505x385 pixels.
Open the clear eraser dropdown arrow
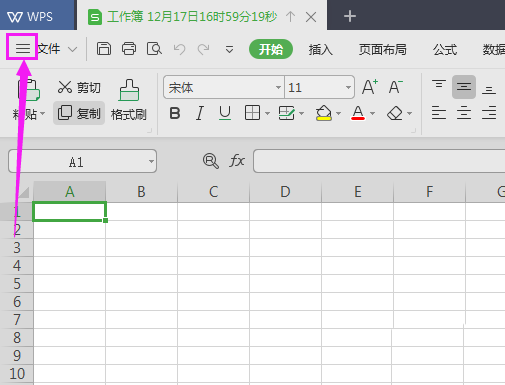tap(410, 114)
